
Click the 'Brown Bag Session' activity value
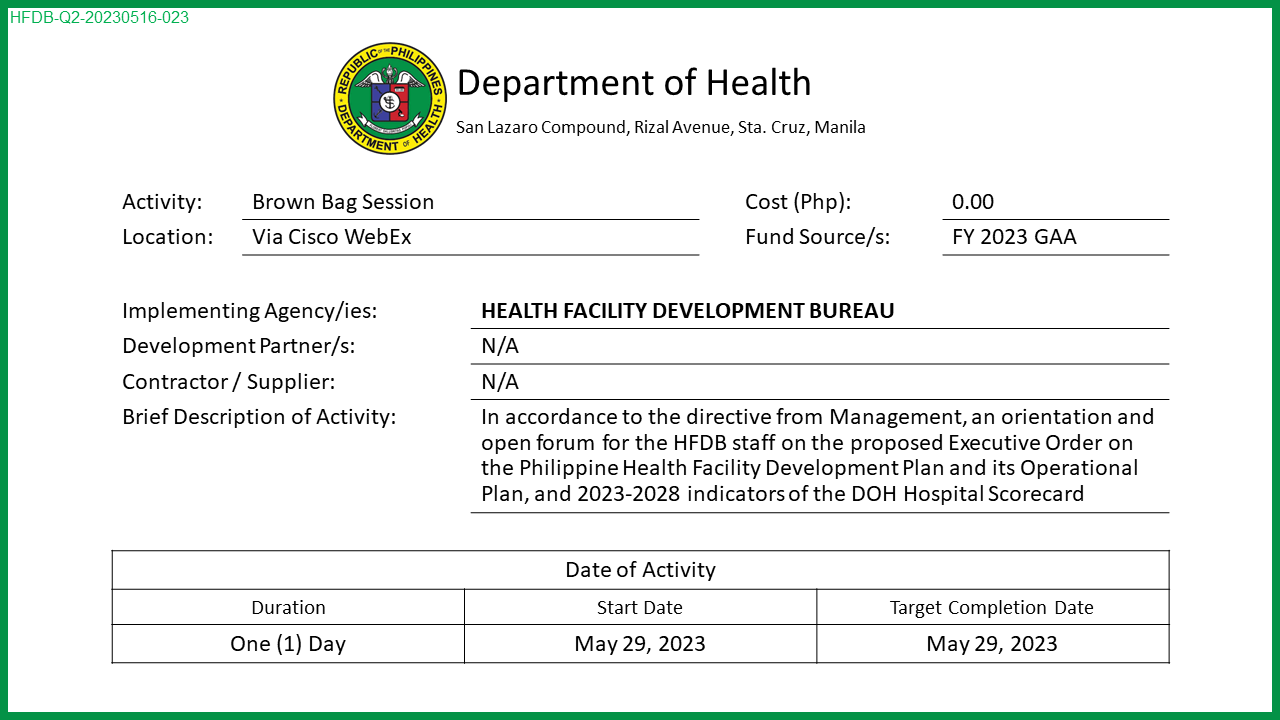coord(343,202)
